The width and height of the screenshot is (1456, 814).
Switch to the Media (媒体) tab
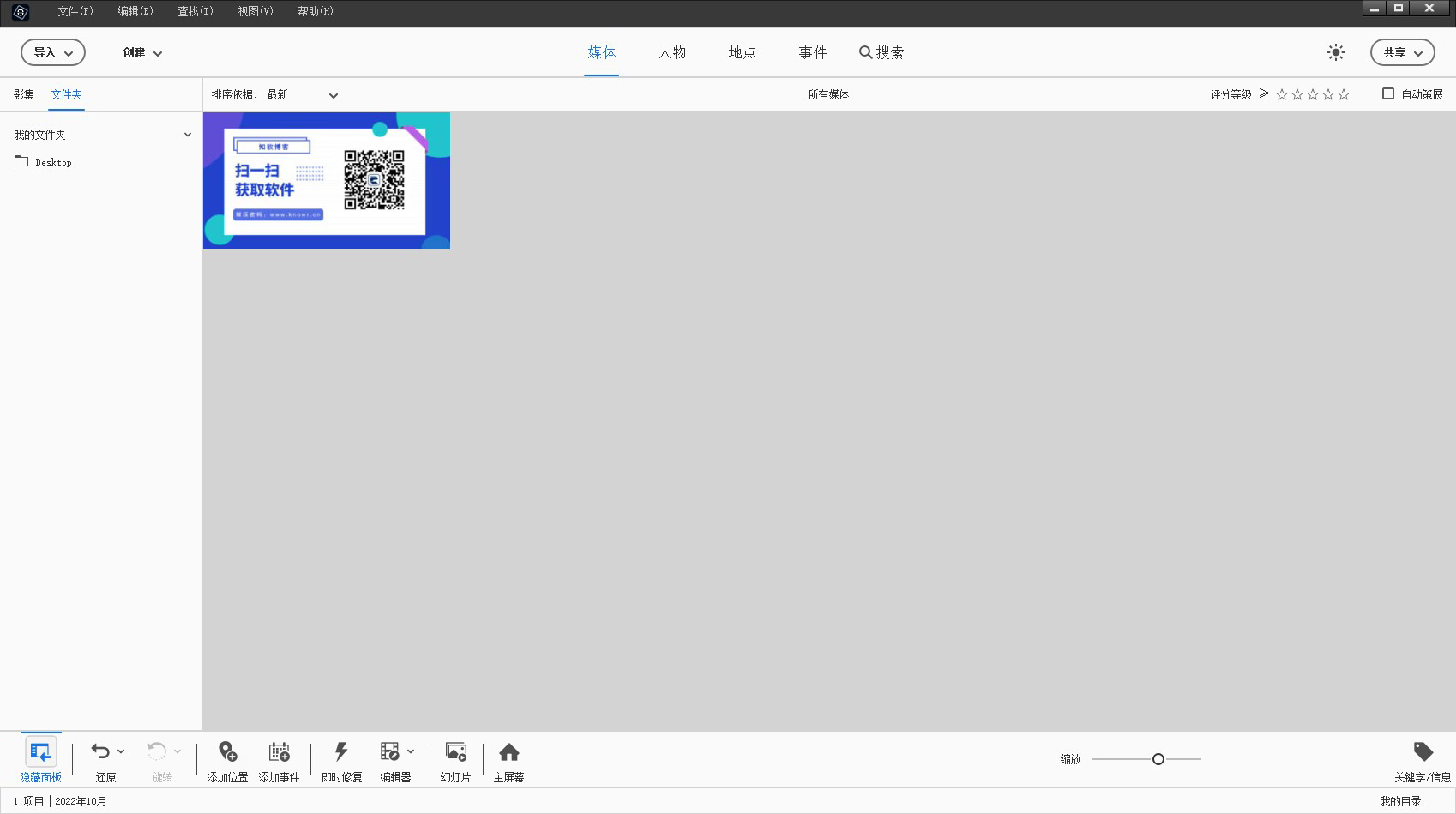coord(602,52)
